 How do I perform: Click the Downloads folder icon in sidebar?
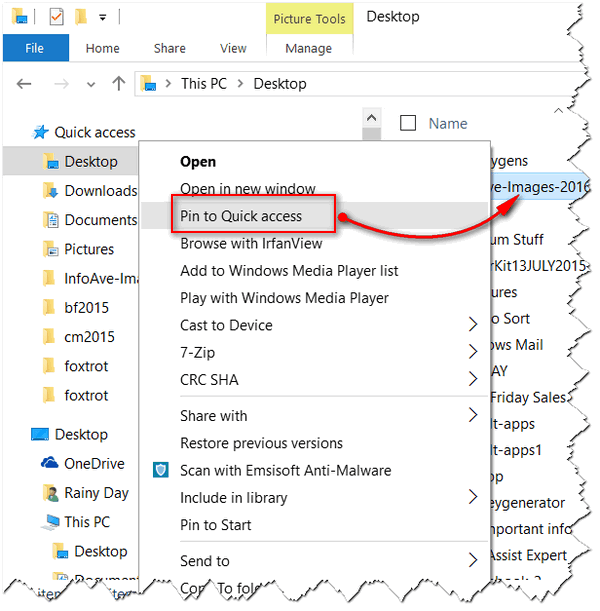coord(50,191)
